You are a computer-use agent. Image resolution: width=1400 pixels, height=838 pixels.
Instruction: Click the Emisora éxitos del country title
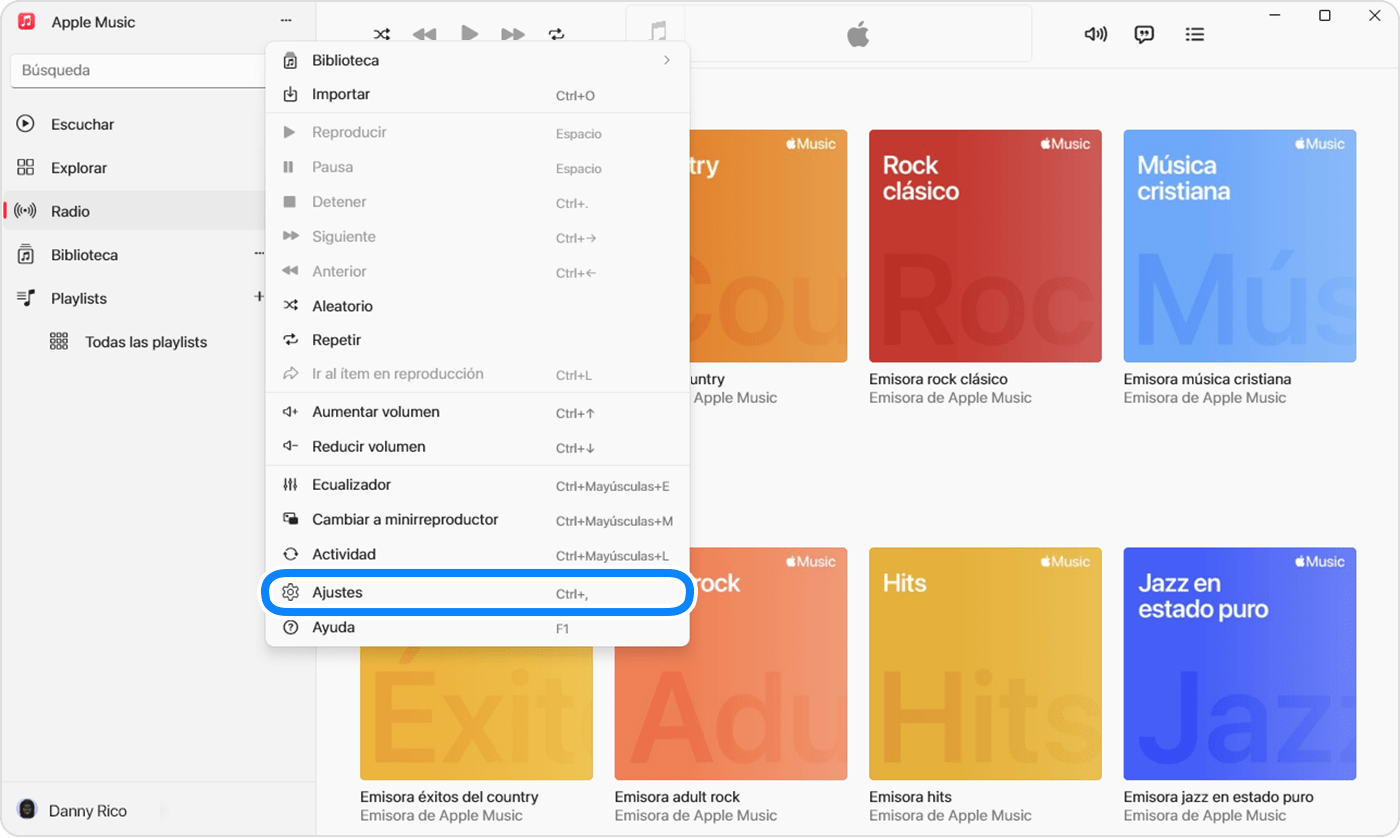click(x=449, y=797)
